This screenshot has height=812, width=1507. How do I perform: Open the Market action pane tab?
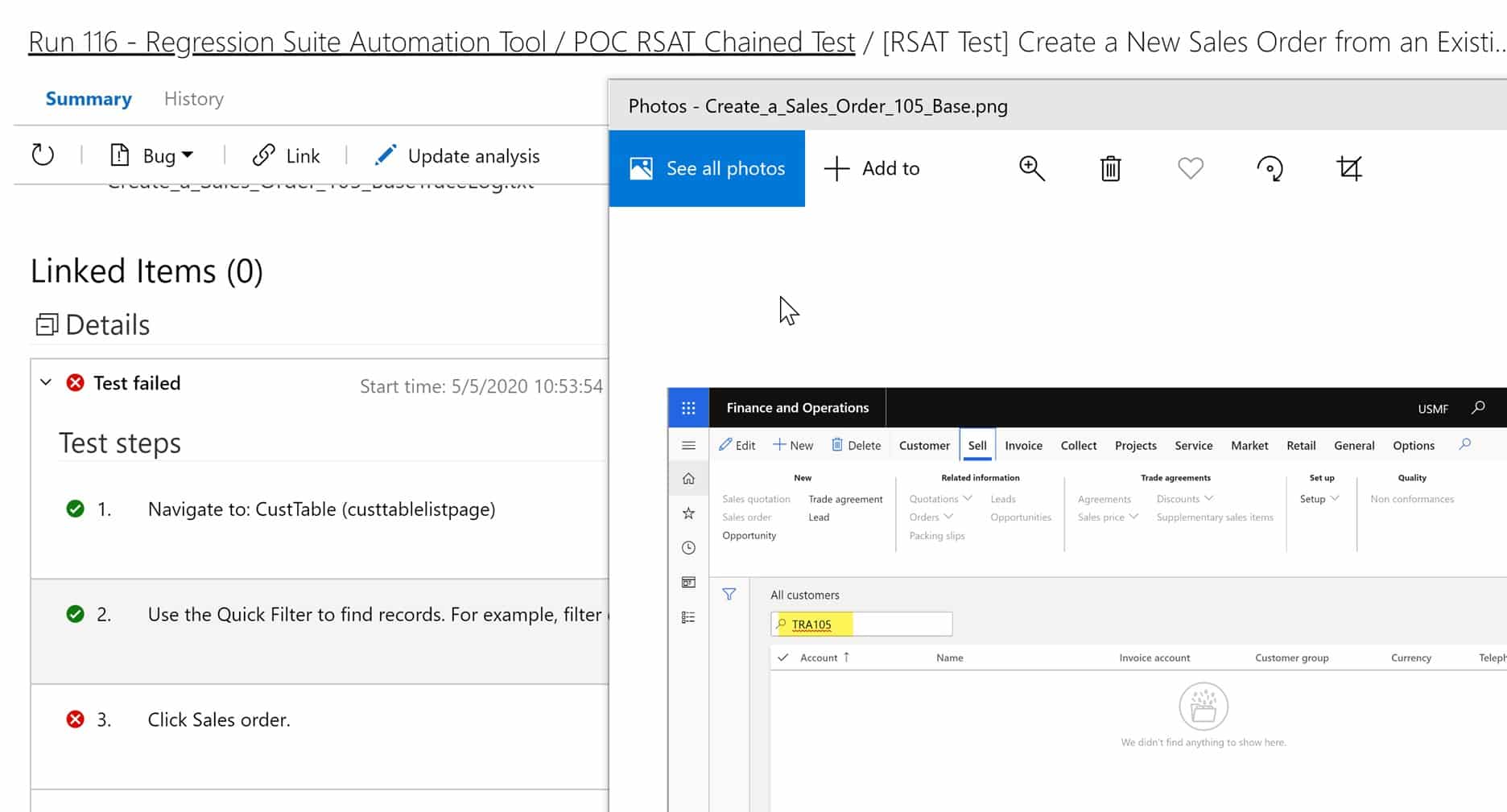pyautogui.click(x=1249, y=445)
